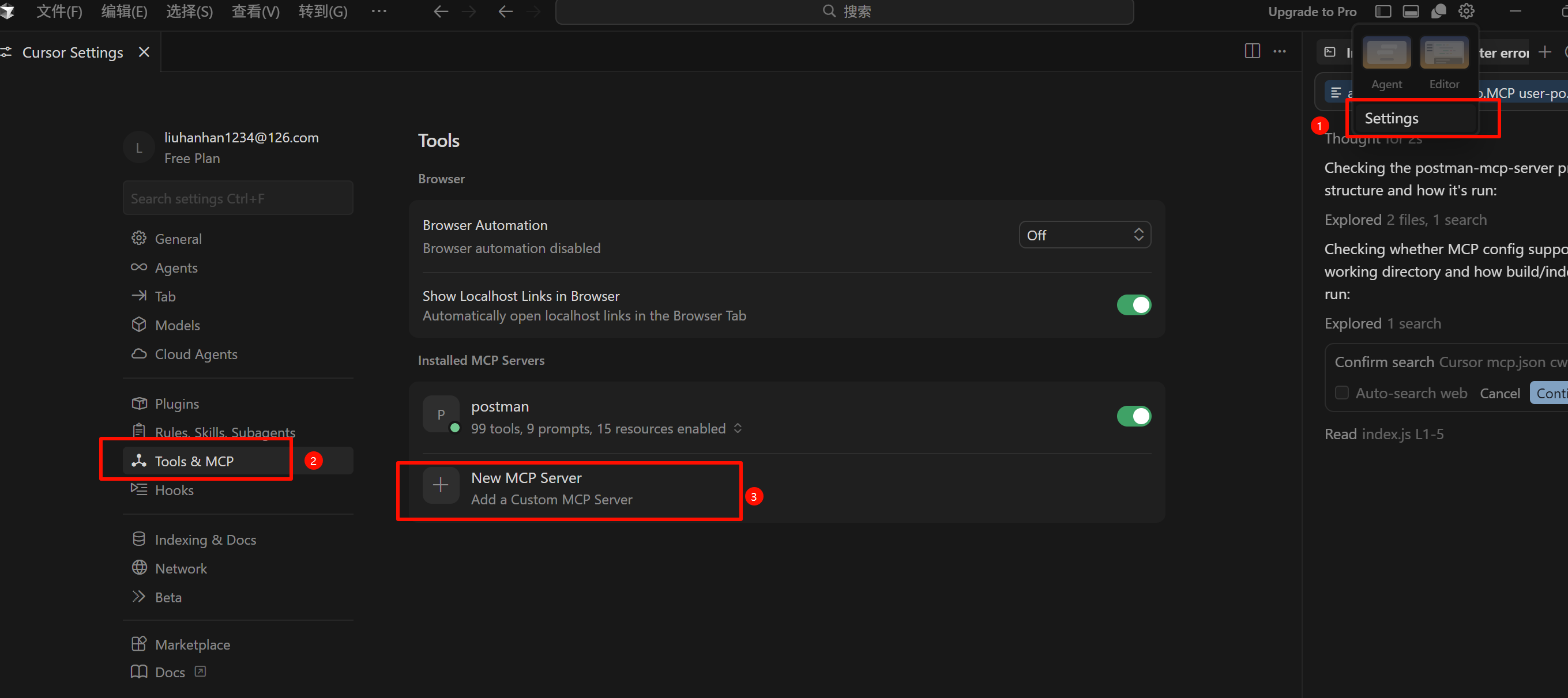Open the Marketplace section in sidebar
1568x698 pixels.
(193, 644)
